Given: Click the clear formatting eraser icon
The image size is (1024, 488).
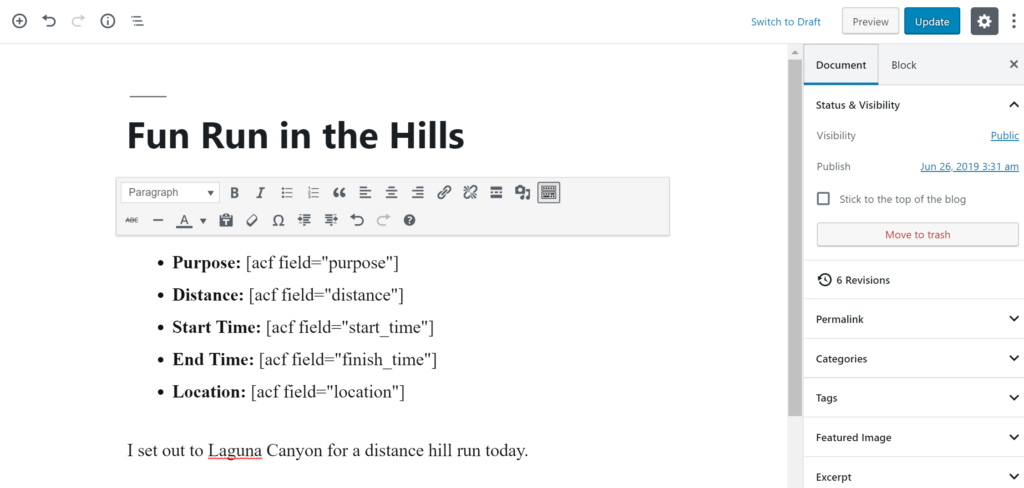Looking at the screenshot, I should [x=252, y=220].
